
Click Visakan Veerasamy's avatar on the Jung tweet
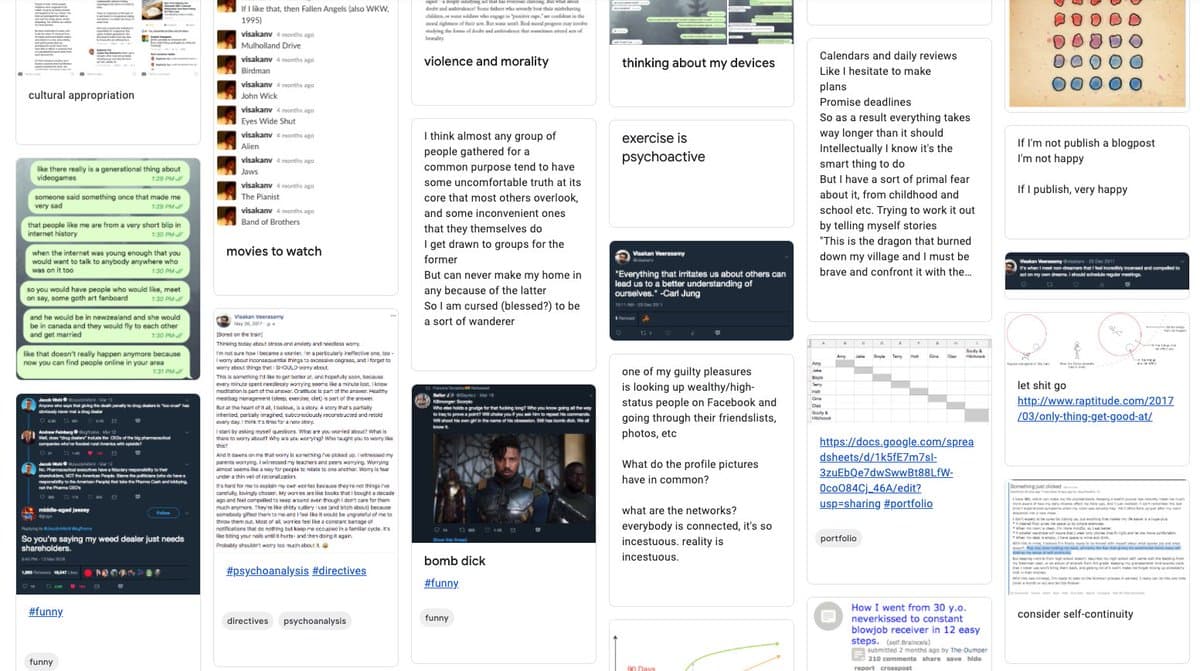pos(622,256)
